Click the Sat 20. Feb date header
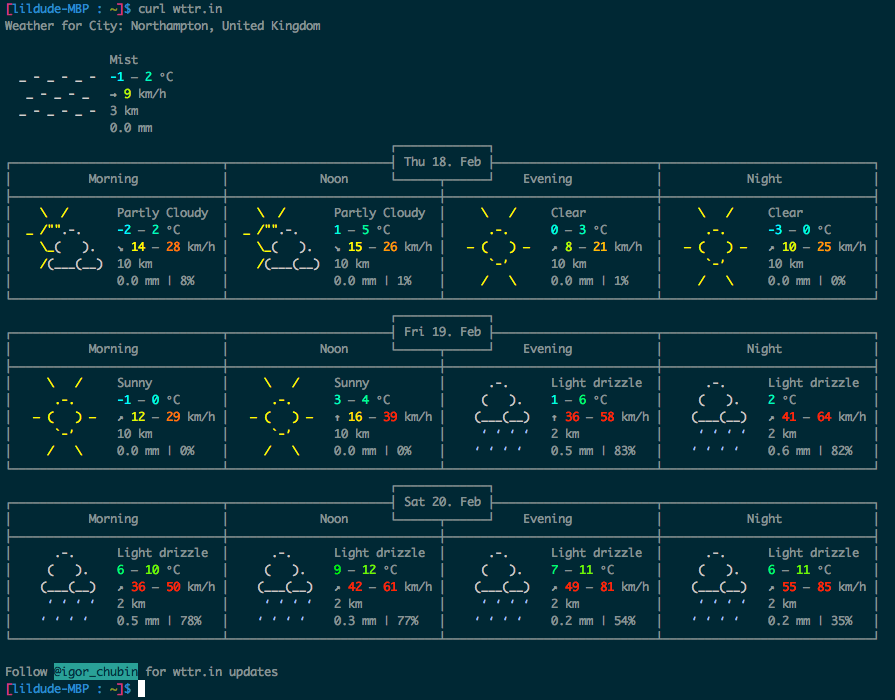This screenshot has width=895, height=700. coord(442,502)
